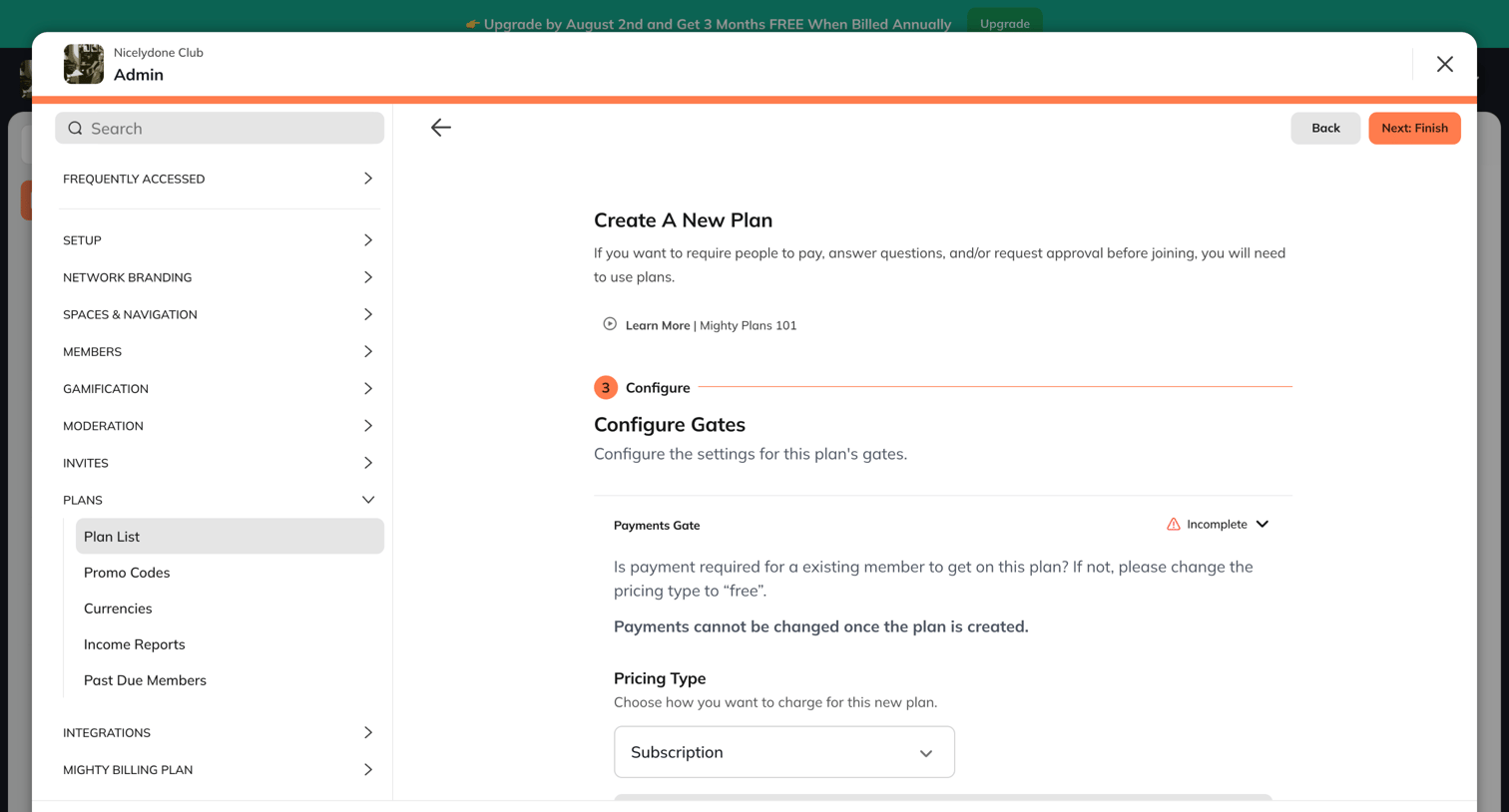
Task: Open the Pricing Type Subscription dropdown
Action: 784,752
